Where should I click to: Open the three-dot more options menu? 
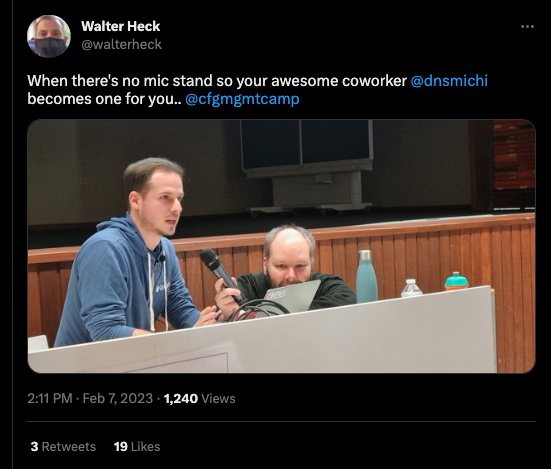[527, 26]
